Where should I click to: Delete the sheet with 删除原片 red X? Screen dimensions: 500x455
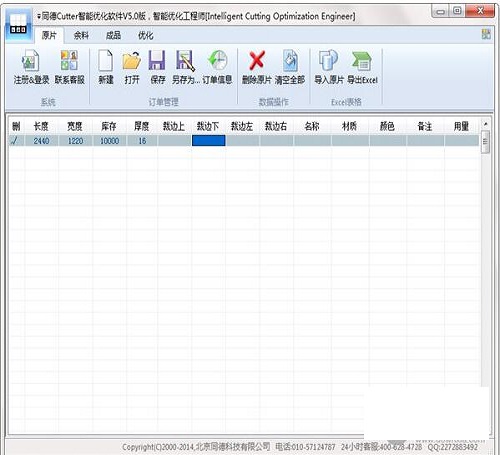pyautogui.click(x=257, y=67)
